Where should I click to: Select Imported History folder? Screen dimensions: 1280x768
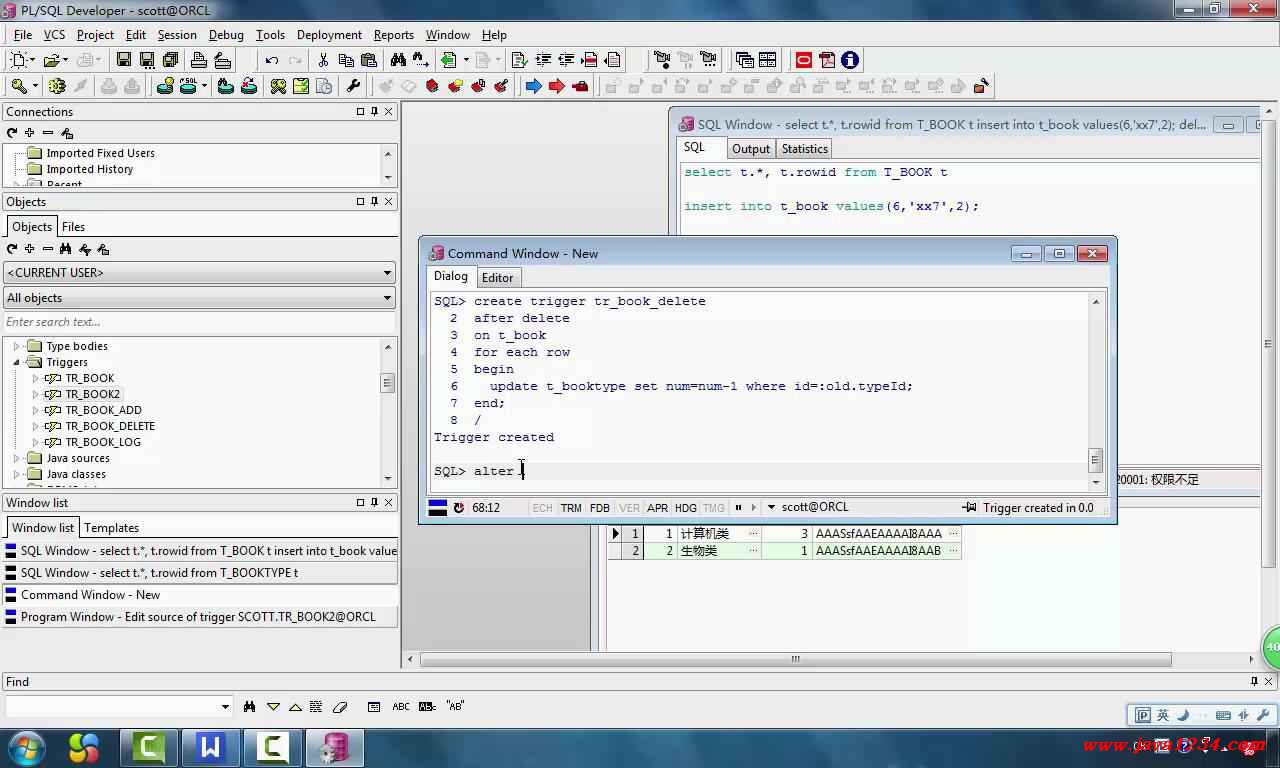[x=89, y=169]
